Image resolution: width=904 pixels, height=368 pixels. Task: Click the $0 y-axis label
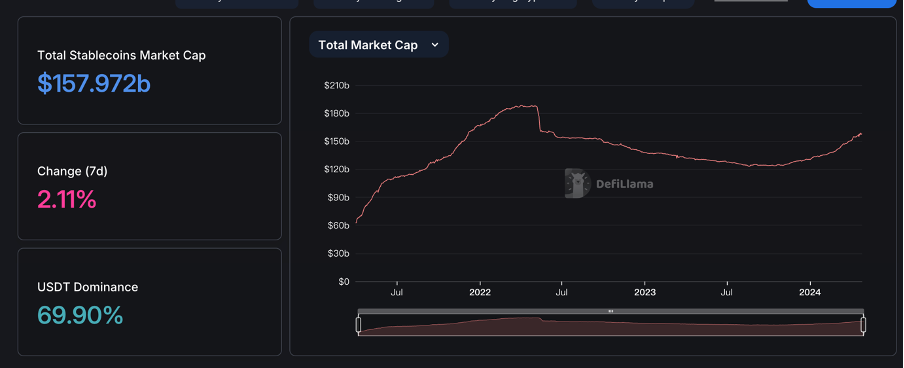pos(344,281)
